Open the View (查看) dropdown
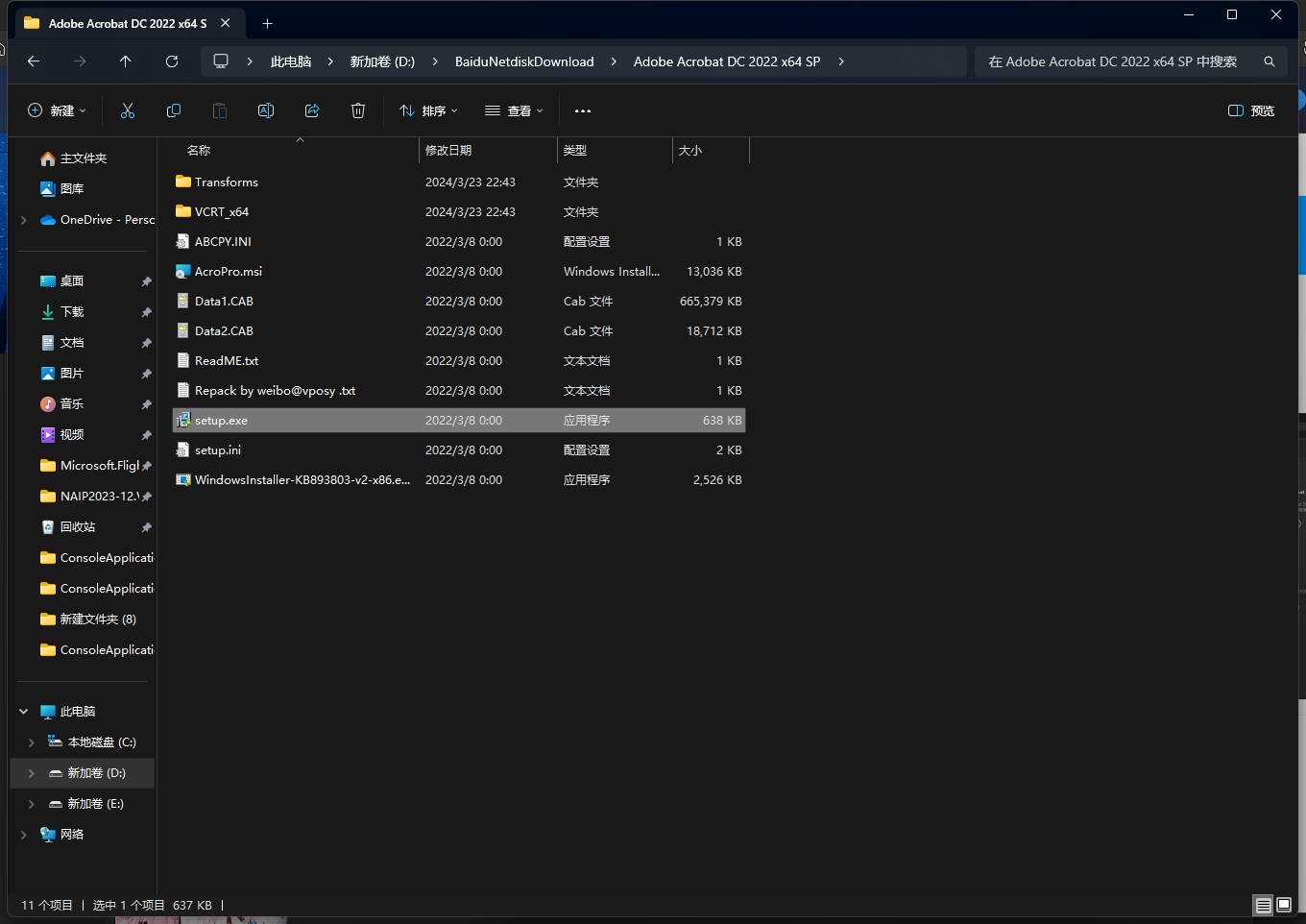The image size is (1306, 924). pos(514,111)
